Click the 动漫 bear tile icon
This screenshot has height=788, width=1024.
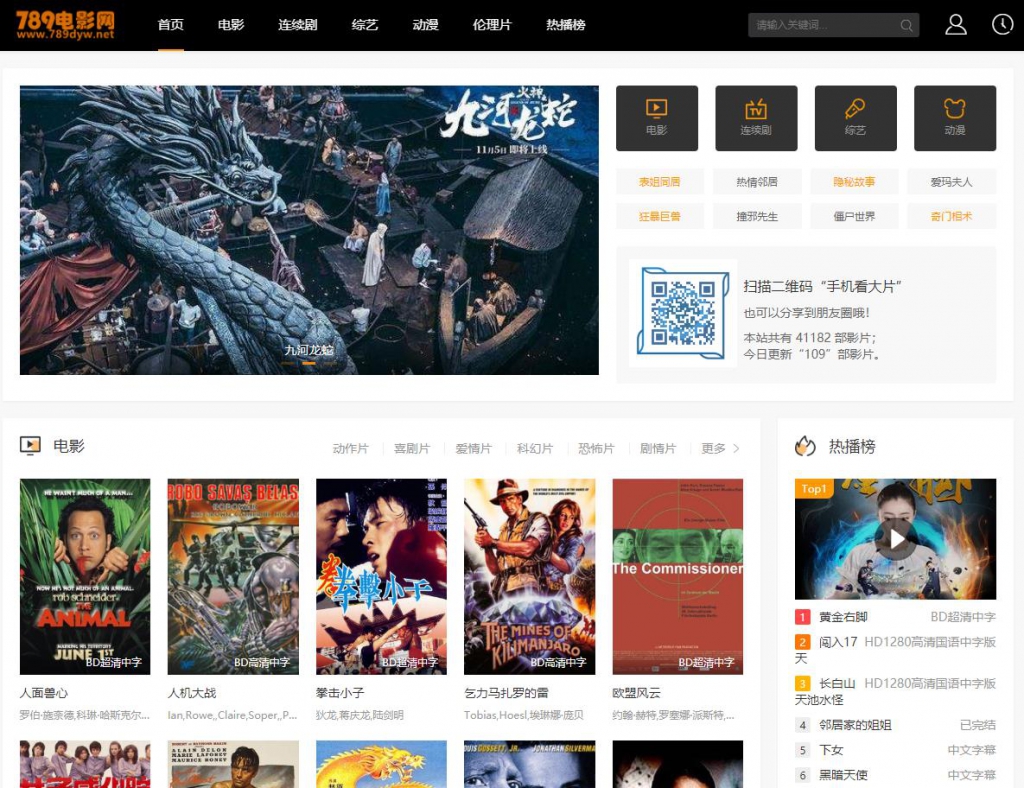[x=955, y=108]
